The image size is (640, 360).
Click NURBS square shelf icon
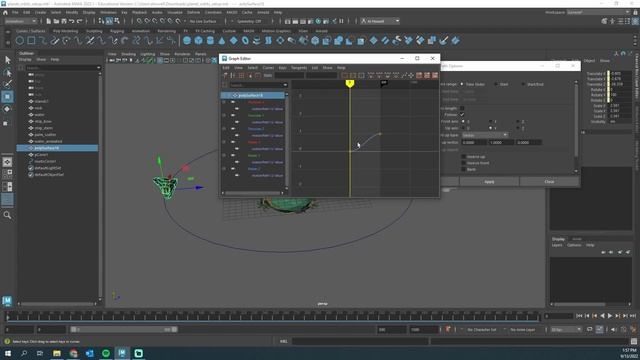click(x=31, y=40)
